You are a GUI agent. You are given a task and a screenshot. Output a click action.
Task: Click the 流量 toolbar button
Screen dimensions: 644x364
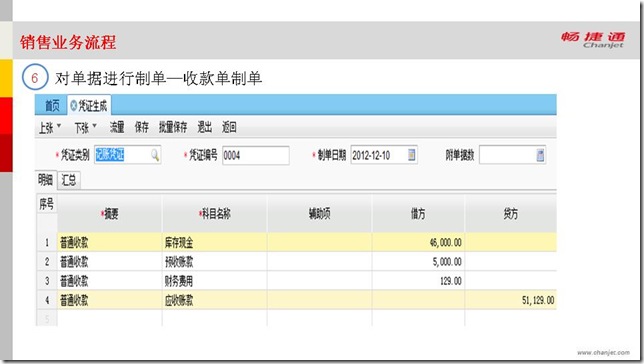[x=117, y=127]
